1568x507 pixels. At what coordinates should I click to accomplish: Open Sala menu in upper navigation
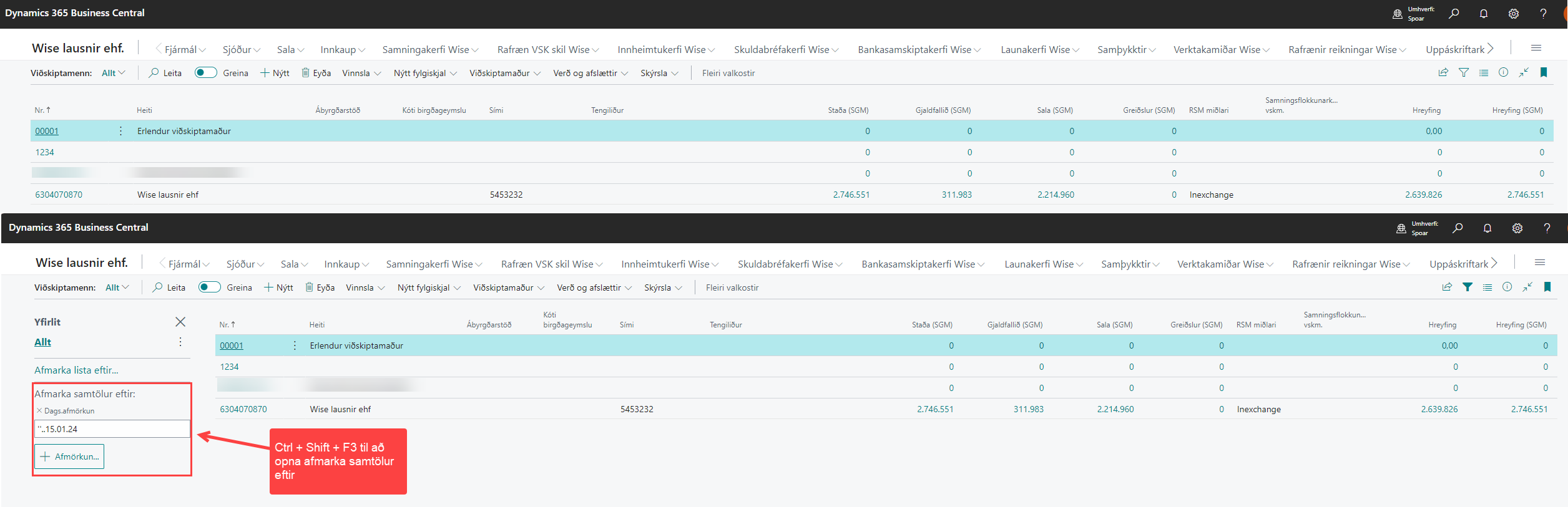click(x=291, y=49)
